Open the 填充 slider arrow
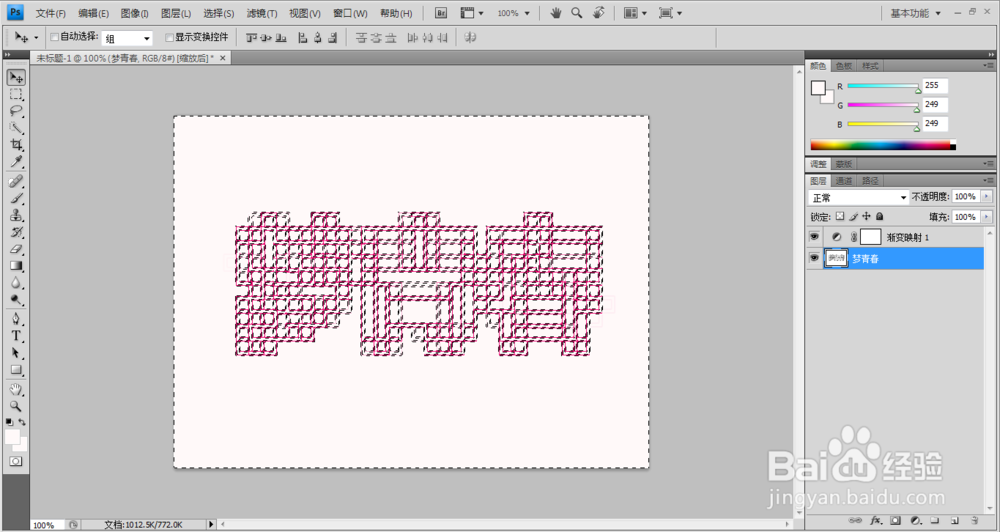This screenshot has width=1000, height=532. [x=987, y=217]
